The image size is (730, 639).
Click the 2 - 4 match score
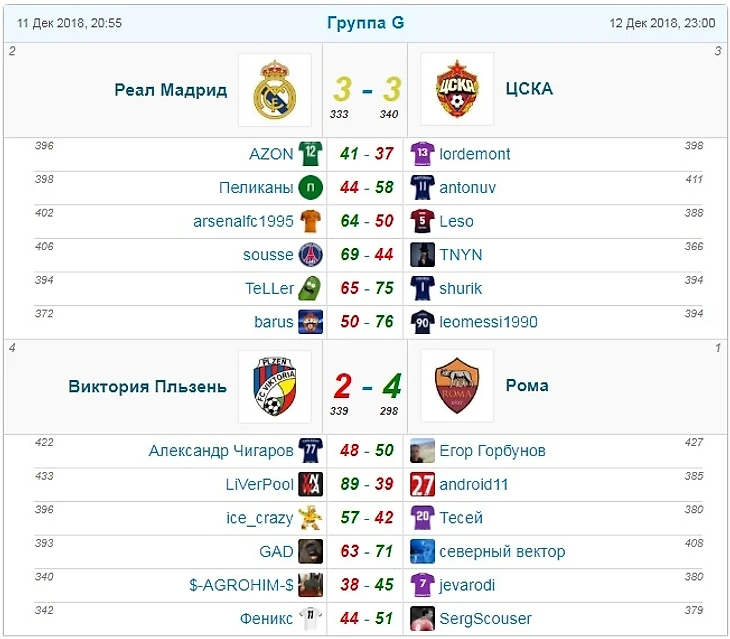pos(366,385)
